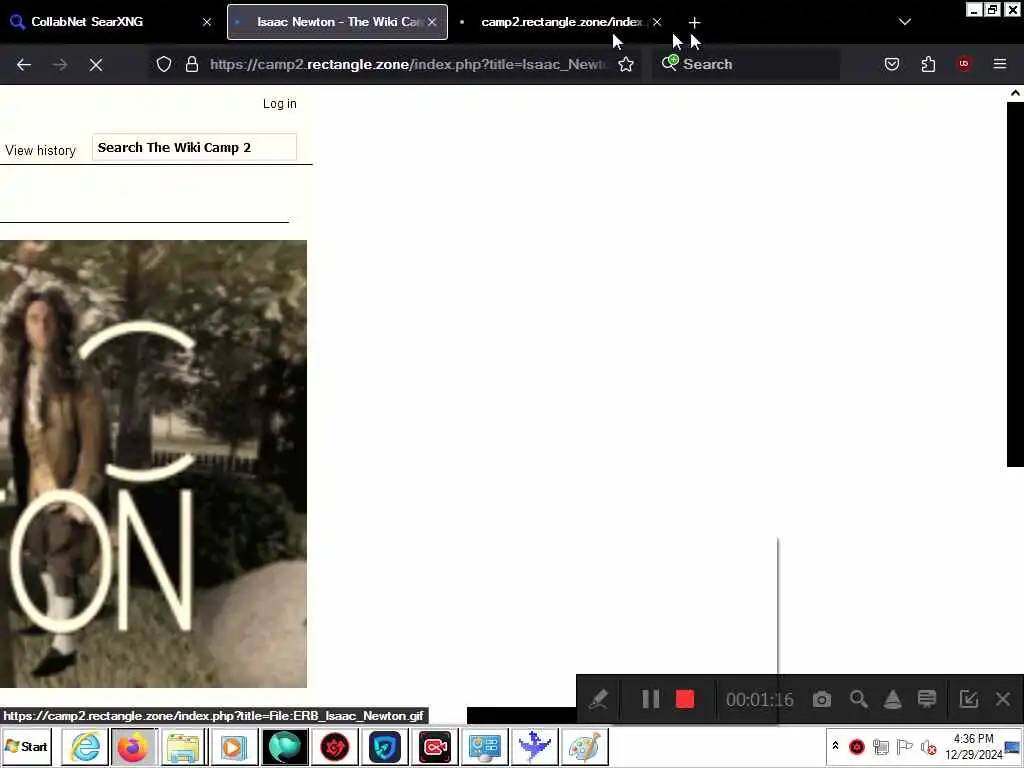Close the camp2.rectangle.zone tab
This screenshot has height=768, width=1024.
coord(657,22)
